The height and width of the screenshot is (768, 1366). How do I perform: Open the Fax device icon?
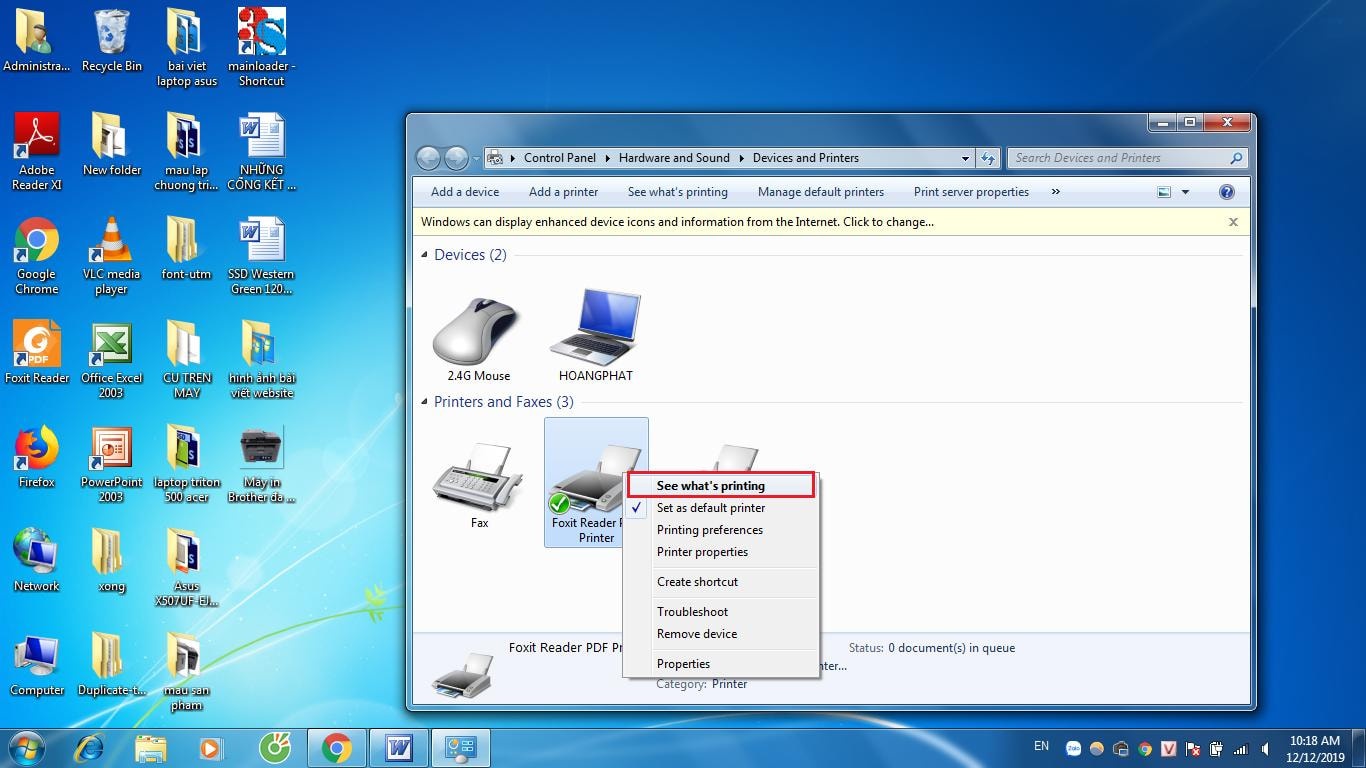click(x=478, y=480)
